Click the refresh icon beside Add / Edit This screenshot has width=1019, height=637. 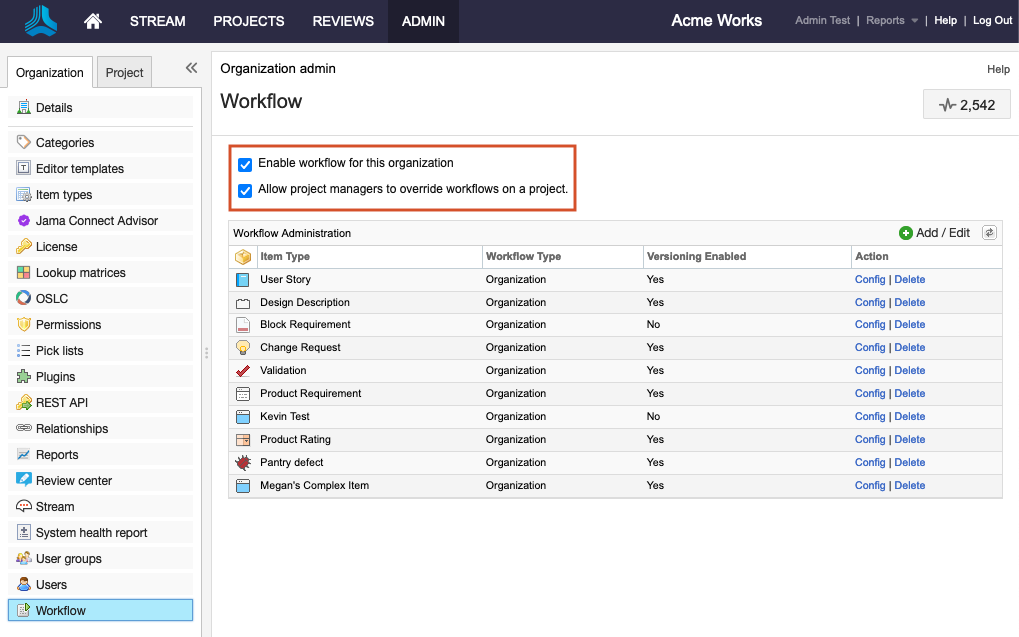coord(989,233)
